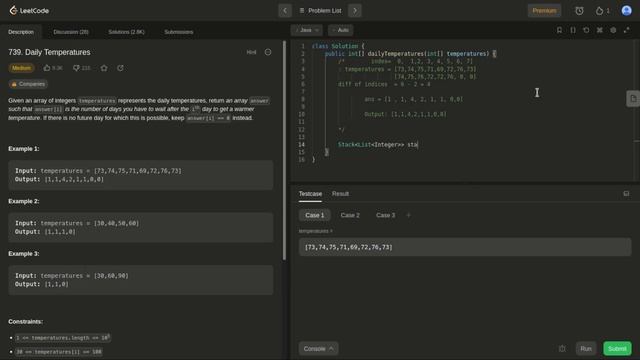Switch to the Solutions tab
Image resolution: width=640 pixels, height=360 pixels.
click(126, 32)
